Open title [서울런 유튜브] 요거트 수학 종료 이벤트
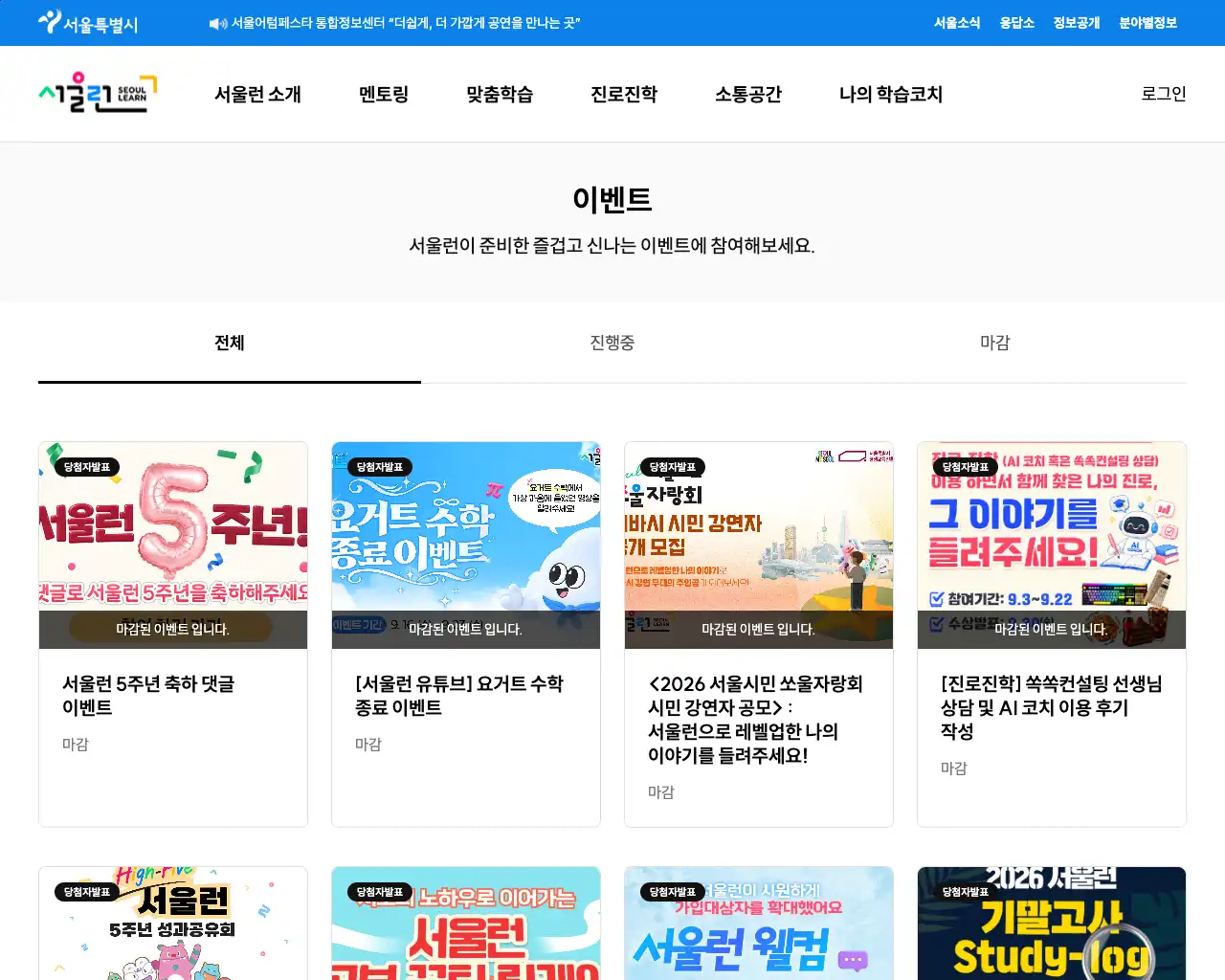The height and width of the screenshot is (980, 1225). [459, 696]
